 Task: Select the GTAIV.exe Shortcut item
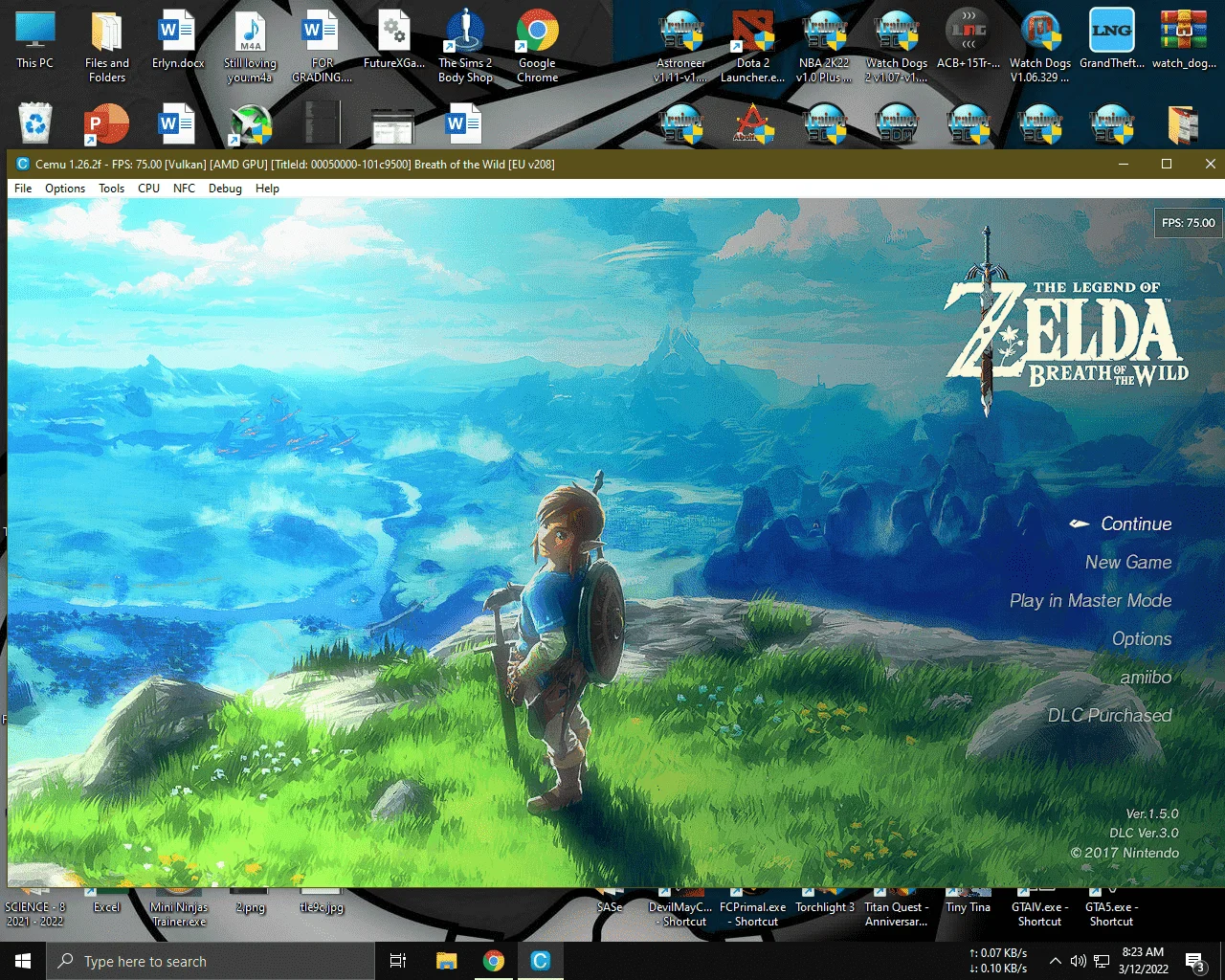click(1040, 909)
